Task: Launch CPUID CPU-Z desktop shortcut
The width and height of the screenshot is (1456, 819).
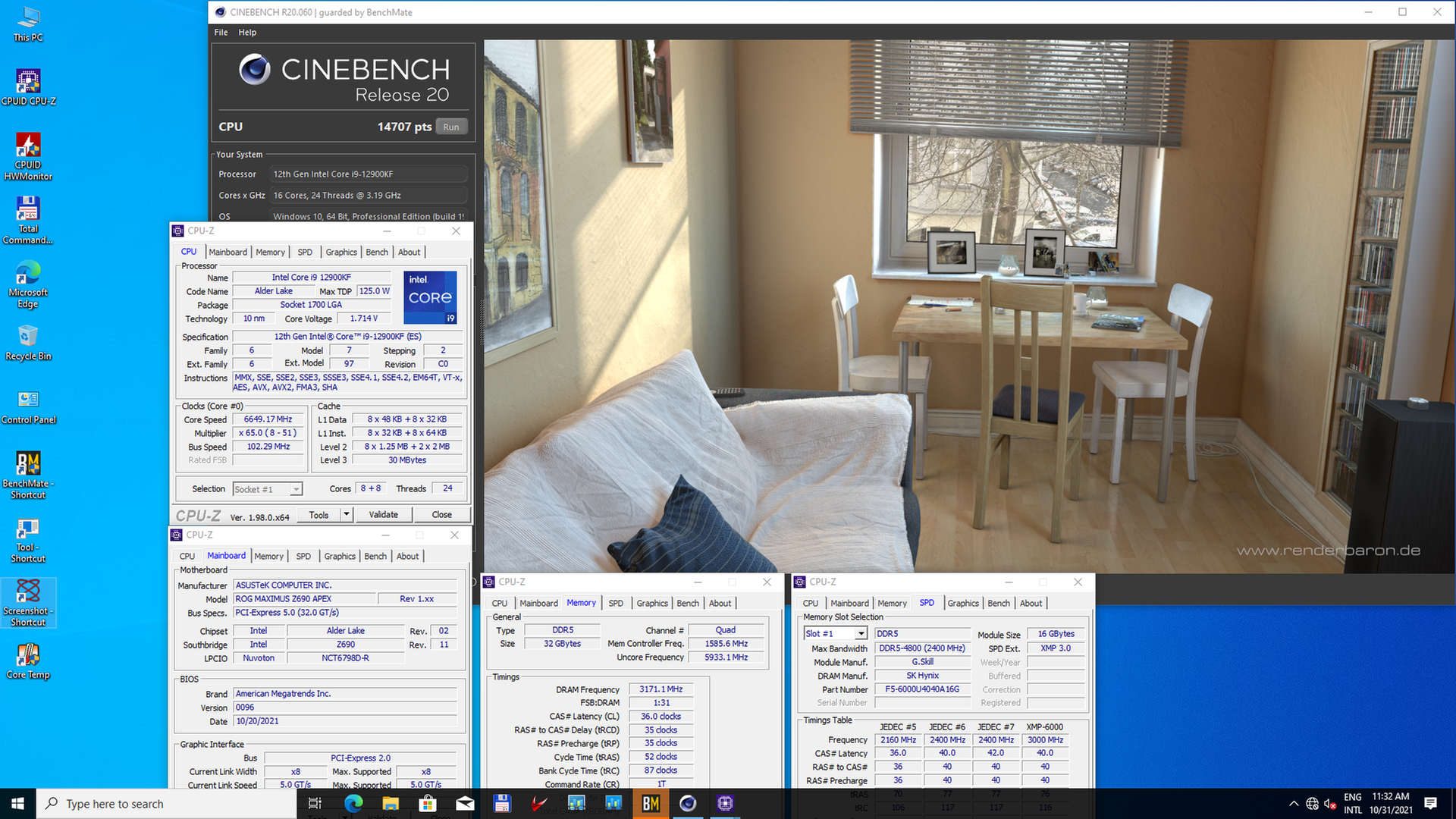Action: tap(28, 87)
